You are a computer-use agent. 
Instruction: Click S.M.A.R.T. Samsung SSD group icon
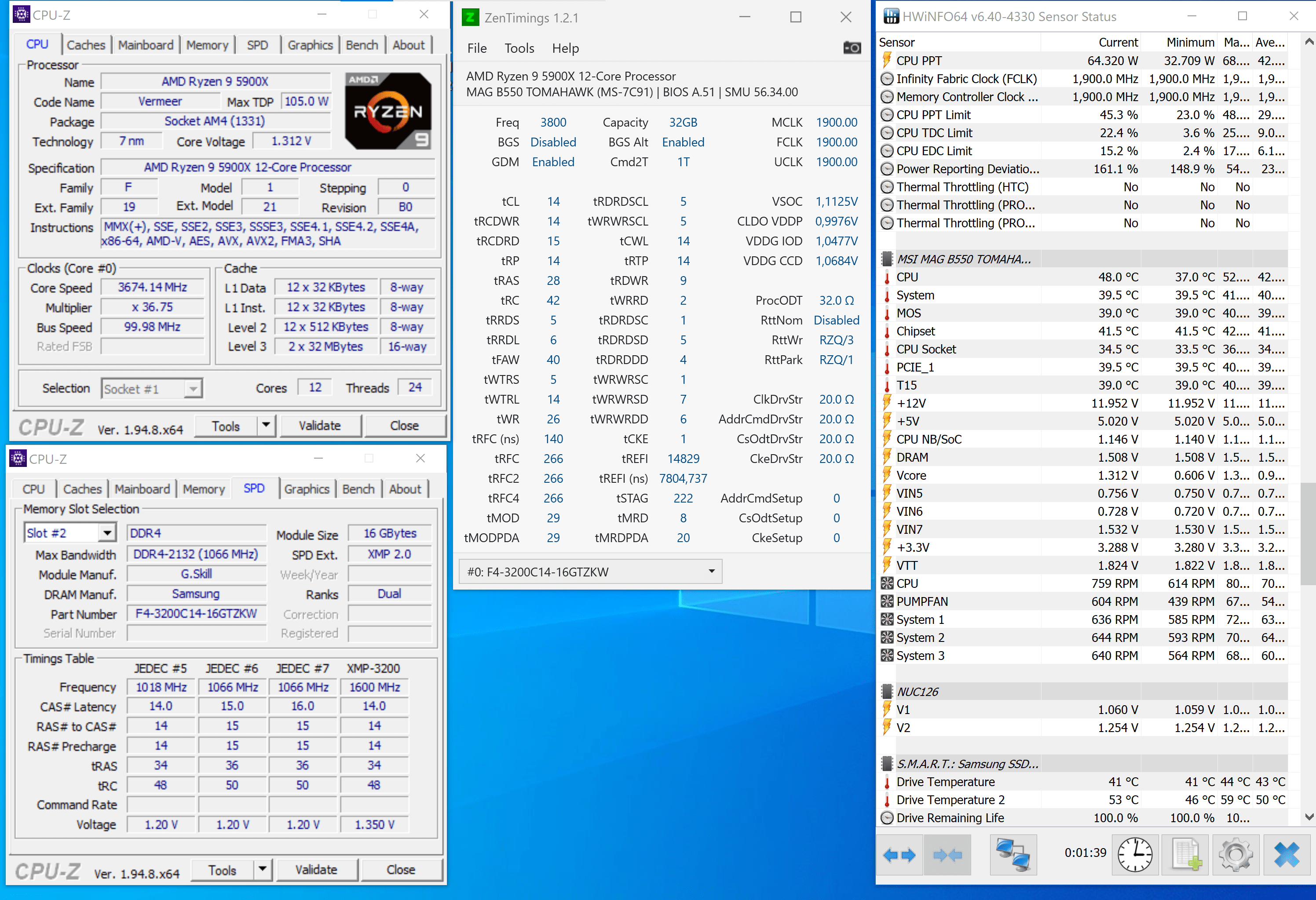coord(887,764)
